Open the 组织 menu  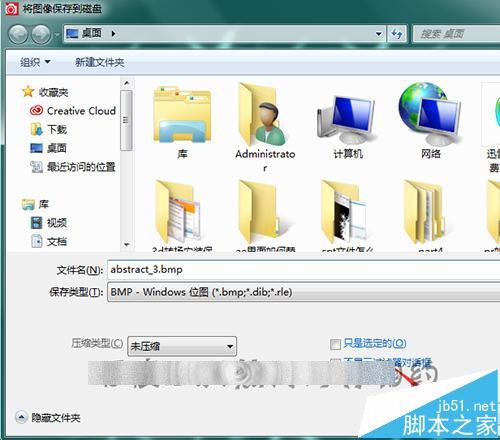pos(35,62)
